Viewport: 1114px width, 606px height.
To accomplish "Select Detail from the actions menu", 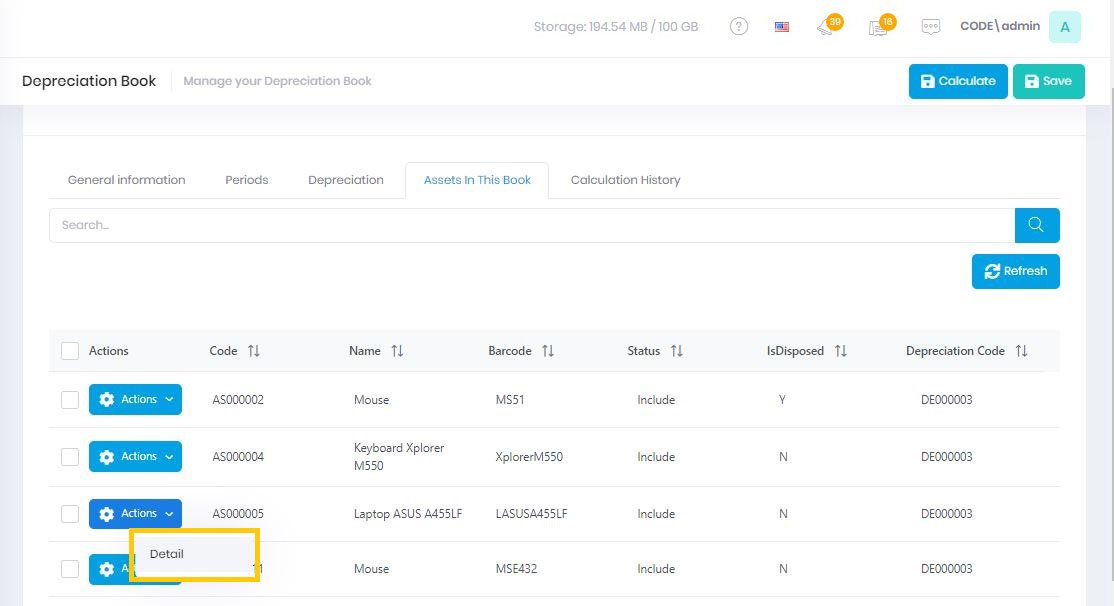I will click(x=167, y=554).
